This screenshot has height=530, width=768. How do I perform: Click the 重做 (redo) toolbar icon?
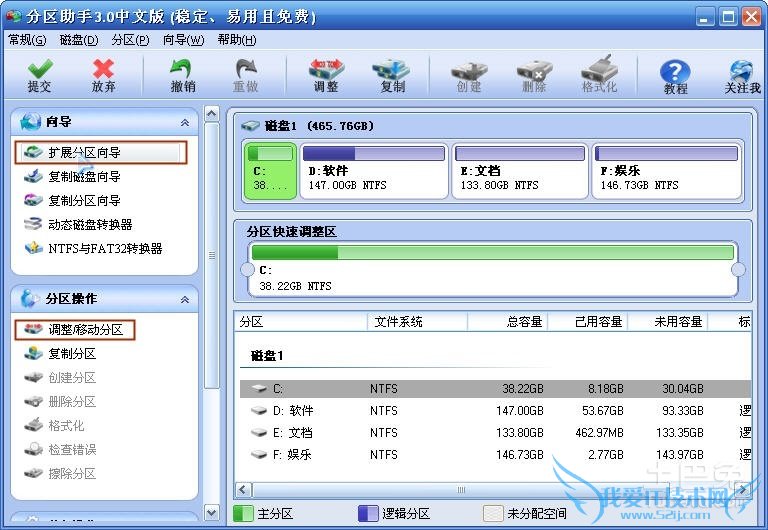[x=245, y=76]
